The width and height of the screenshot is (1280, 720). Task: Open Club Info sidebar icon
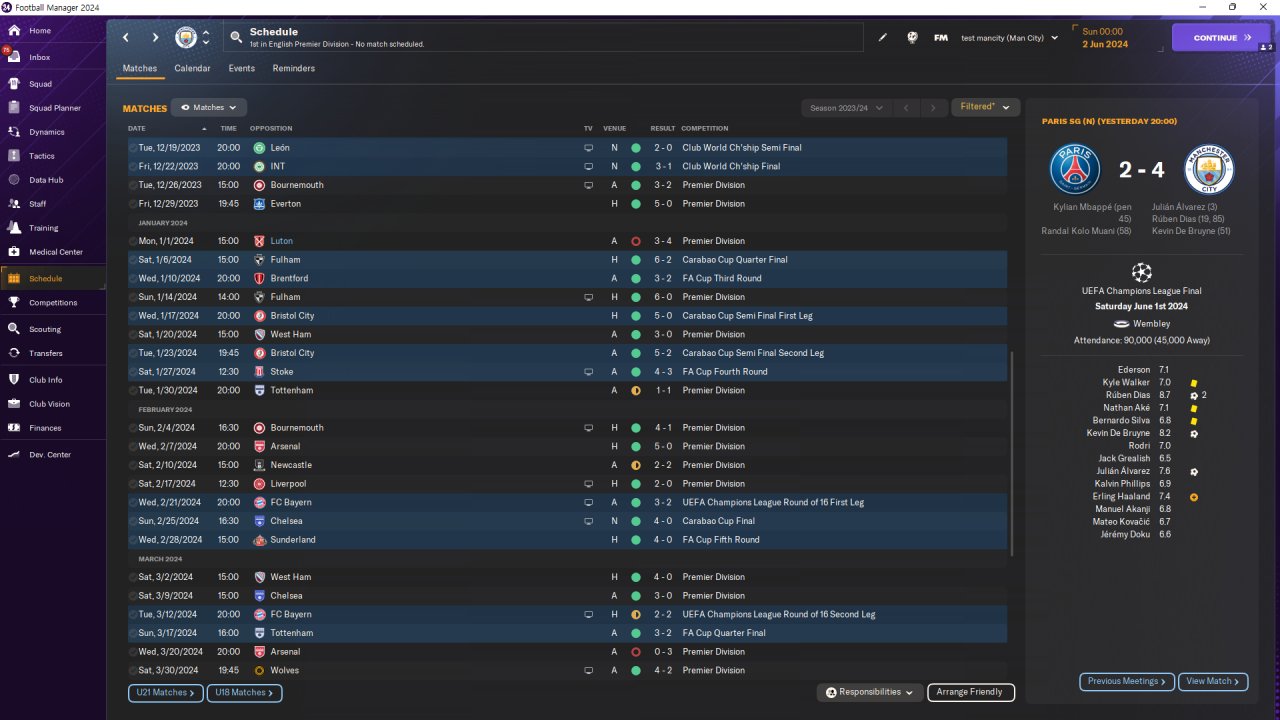(14, 380)
